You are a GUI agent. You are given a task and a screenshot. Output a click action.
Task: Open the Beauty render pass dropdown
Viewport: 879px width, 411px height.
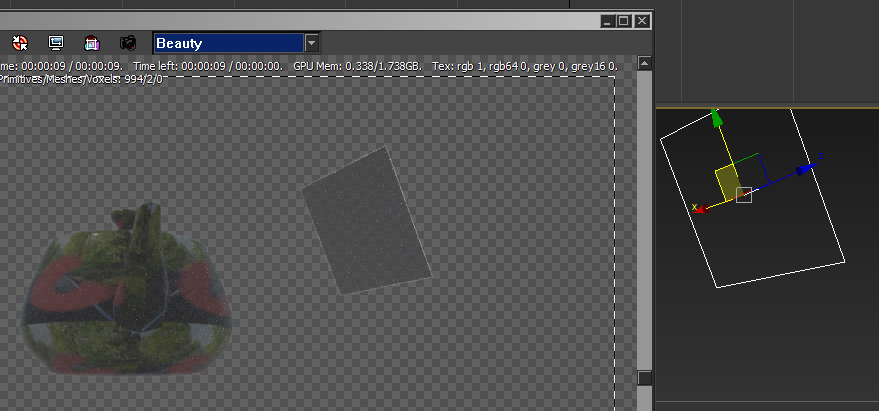pos(312,43)
